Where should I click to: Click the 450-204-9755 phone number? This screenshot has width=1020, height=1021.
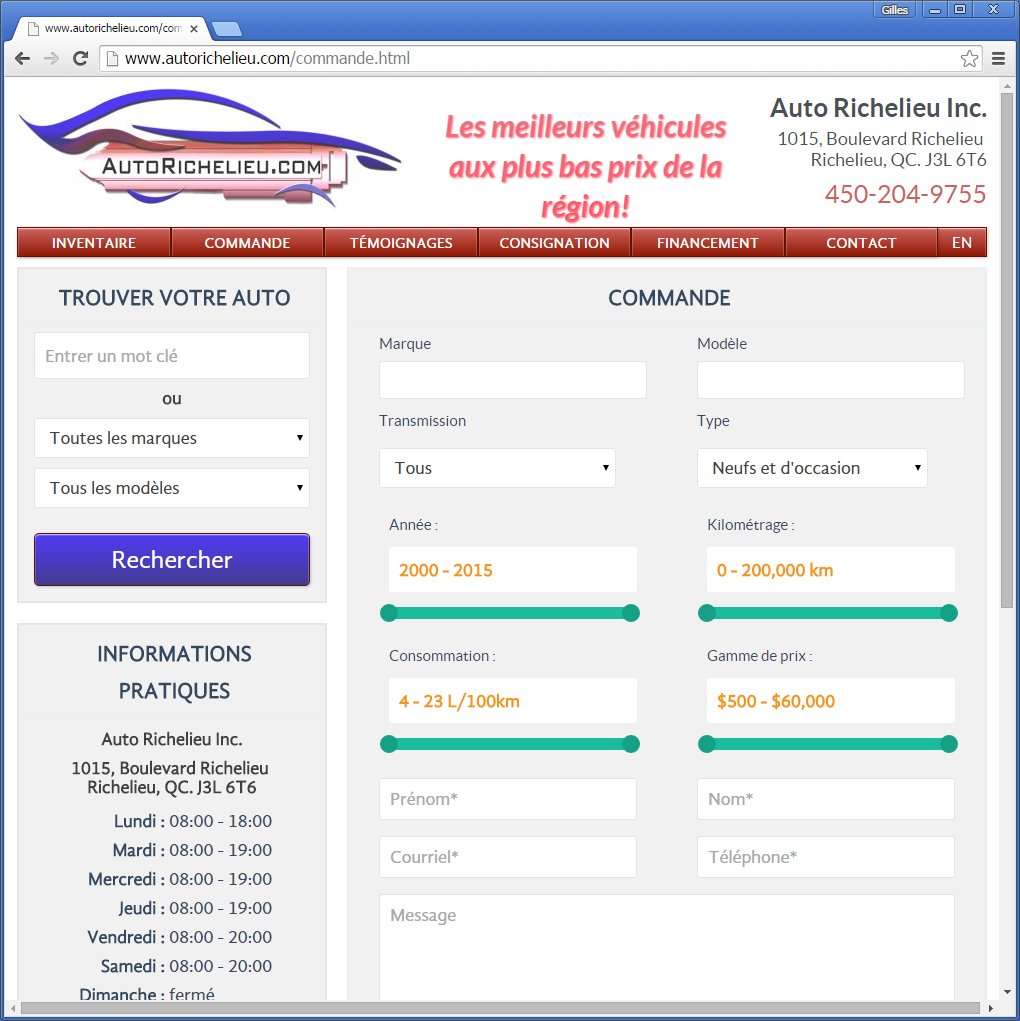905,194
